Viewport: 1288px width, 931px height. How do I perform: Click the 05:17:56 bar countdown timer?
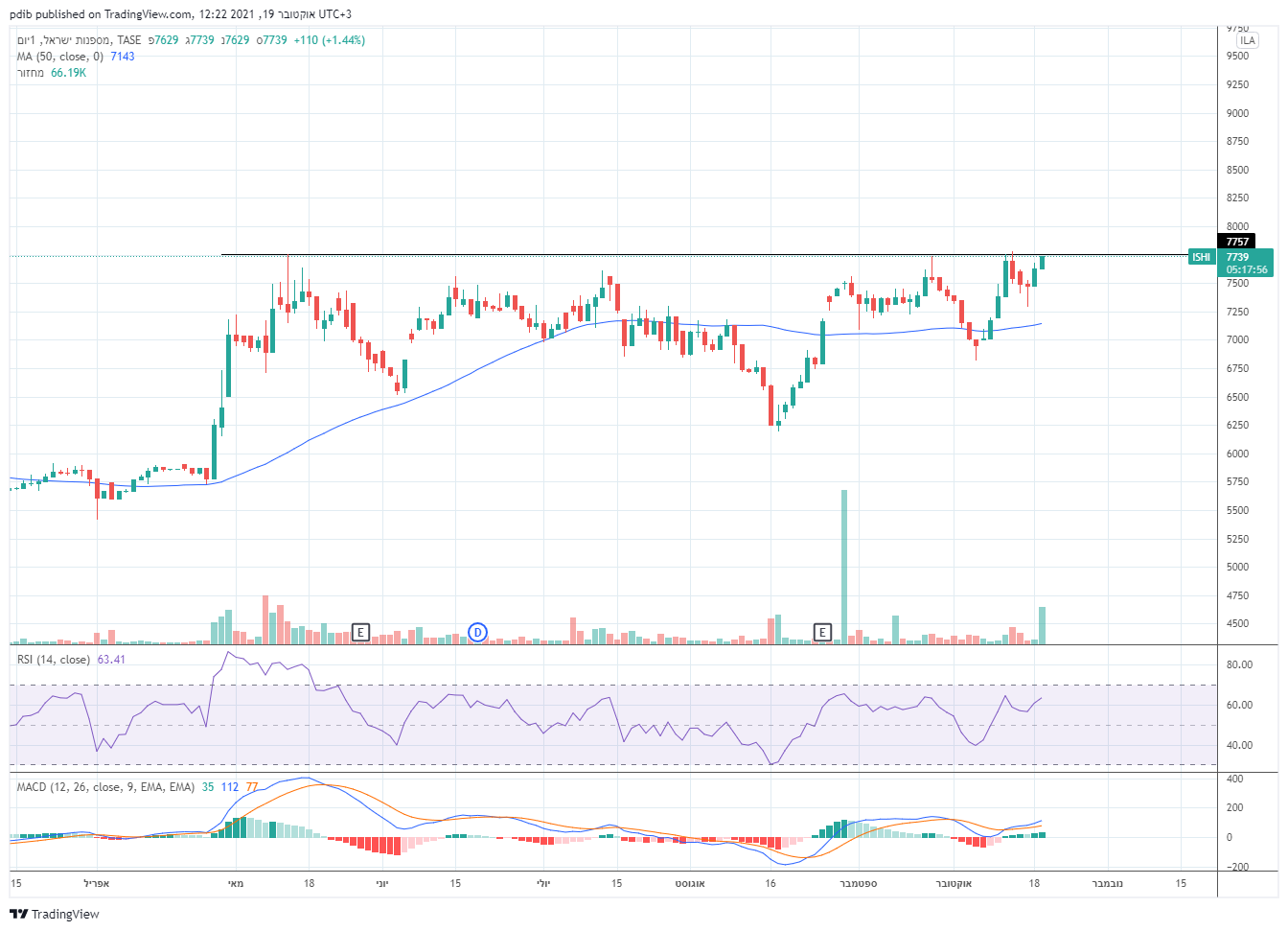[1247, 270]
